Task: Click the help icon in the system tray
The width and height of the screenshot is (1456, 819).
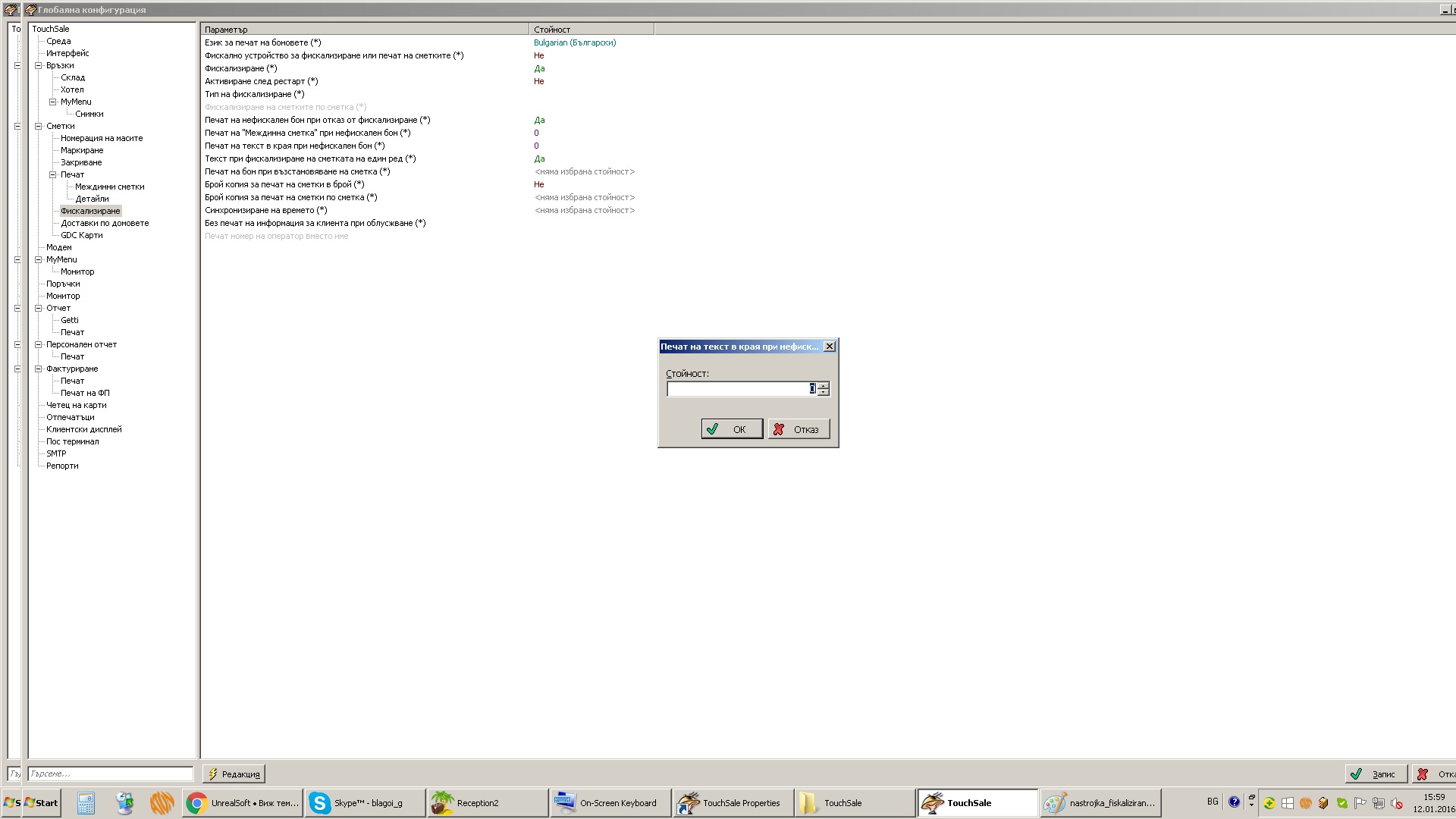Action: (x=1234, y=802)
